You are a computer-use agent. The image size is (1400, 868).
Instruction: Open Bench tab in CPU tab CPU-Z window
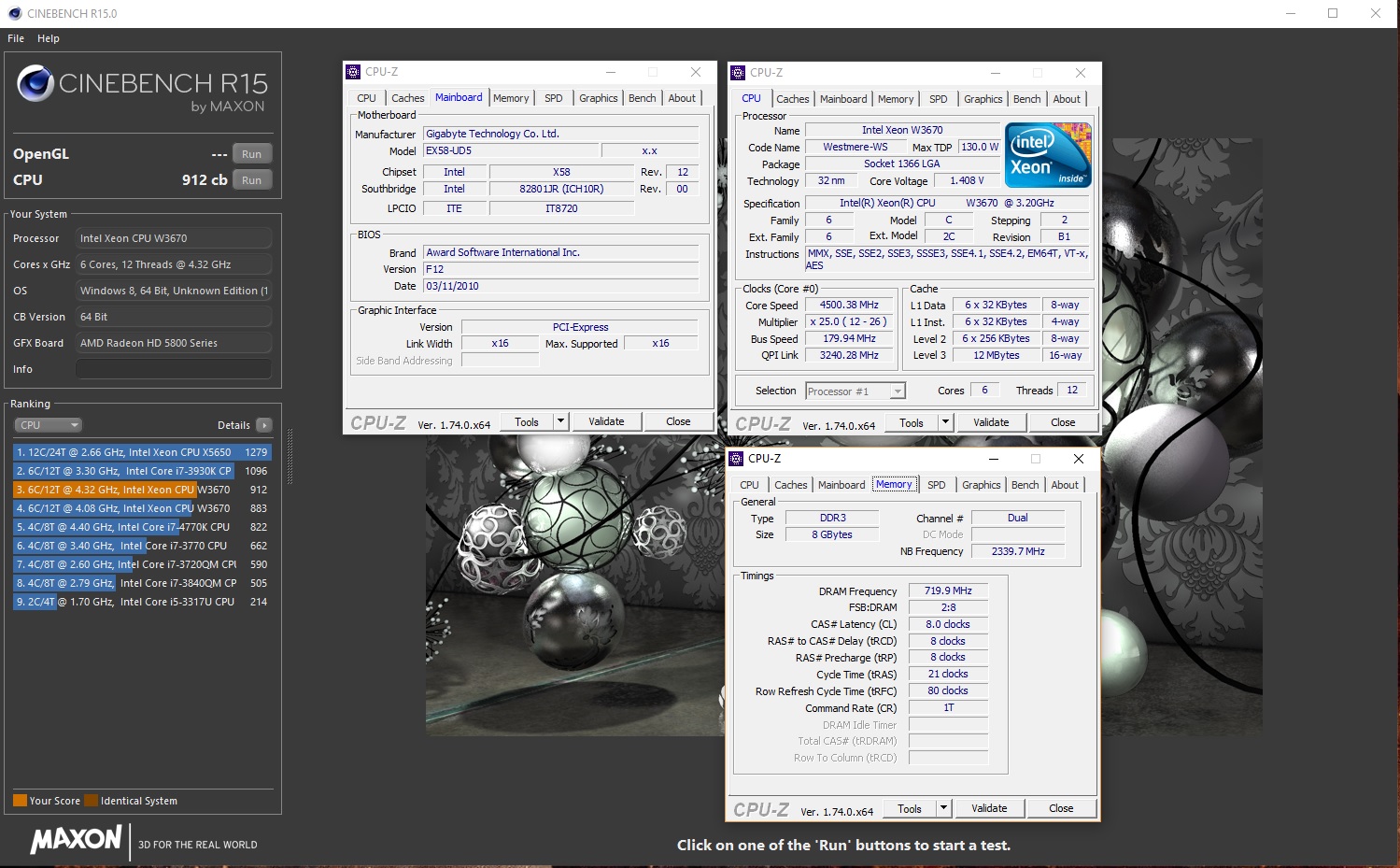tap(1026, 99)
